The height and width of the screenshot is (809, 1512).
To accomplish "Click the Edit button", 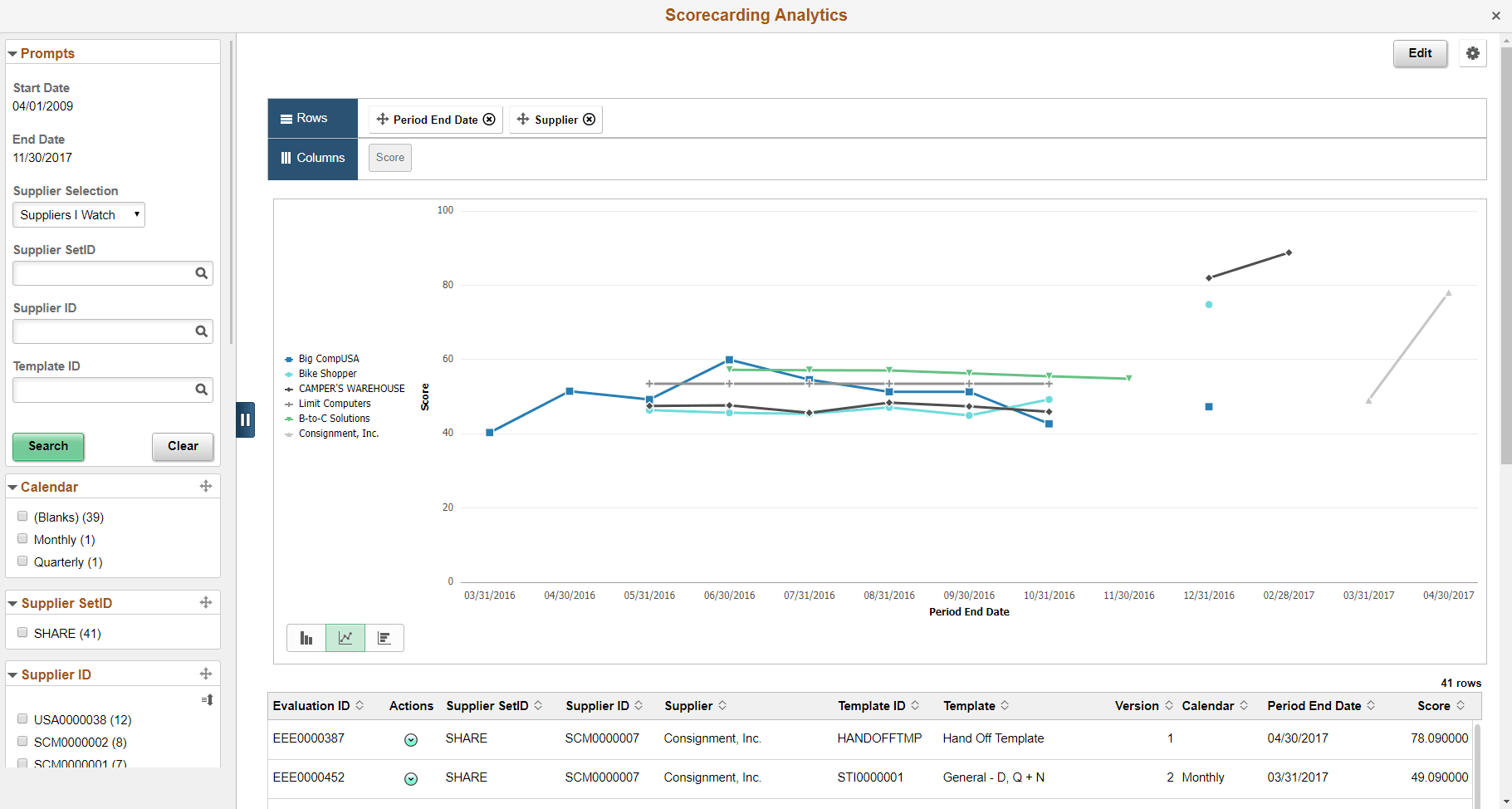I will click(x=1420, y=52).
